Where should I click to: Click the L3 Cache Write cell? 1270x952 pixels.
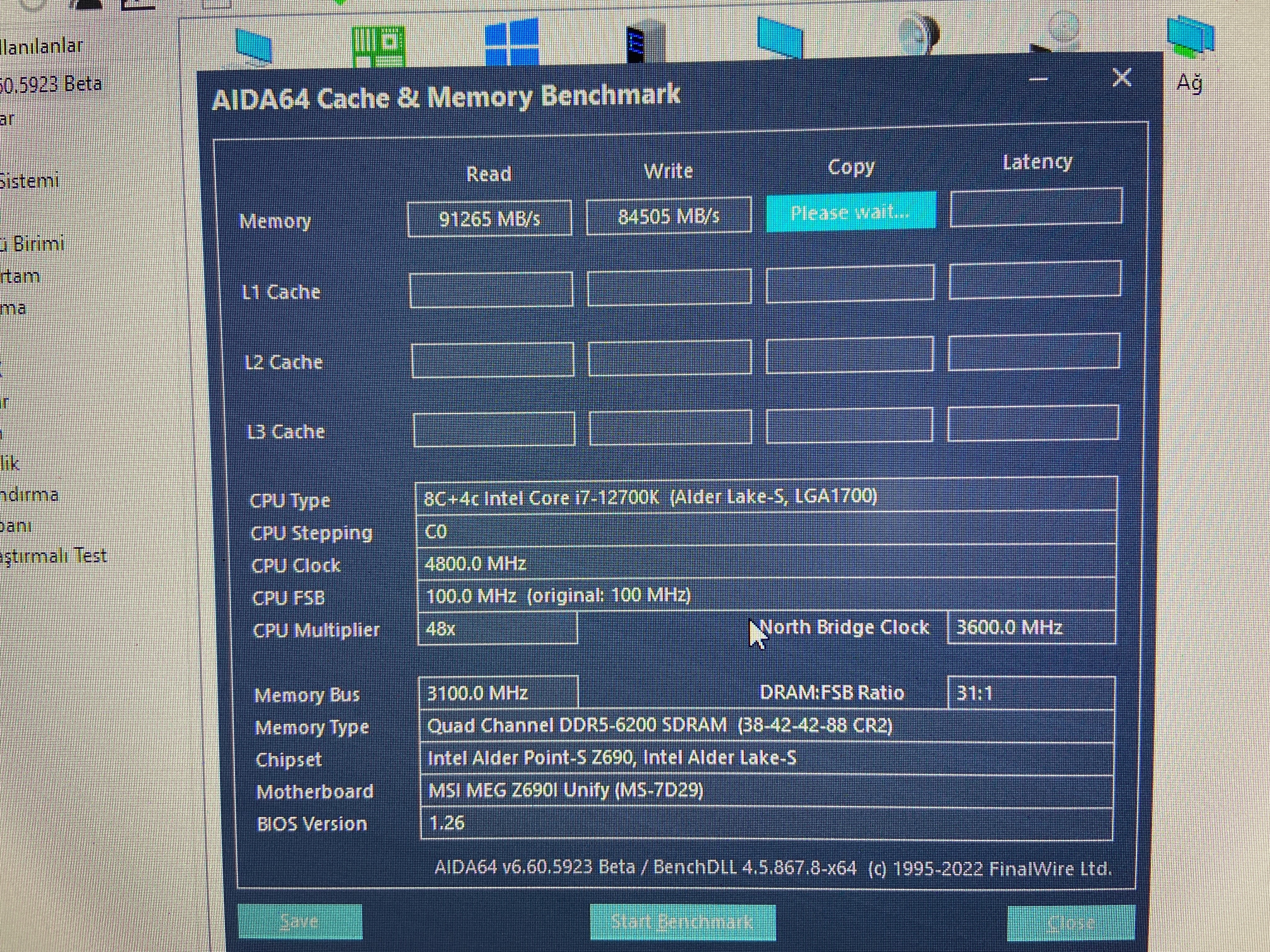pos(670,427)
